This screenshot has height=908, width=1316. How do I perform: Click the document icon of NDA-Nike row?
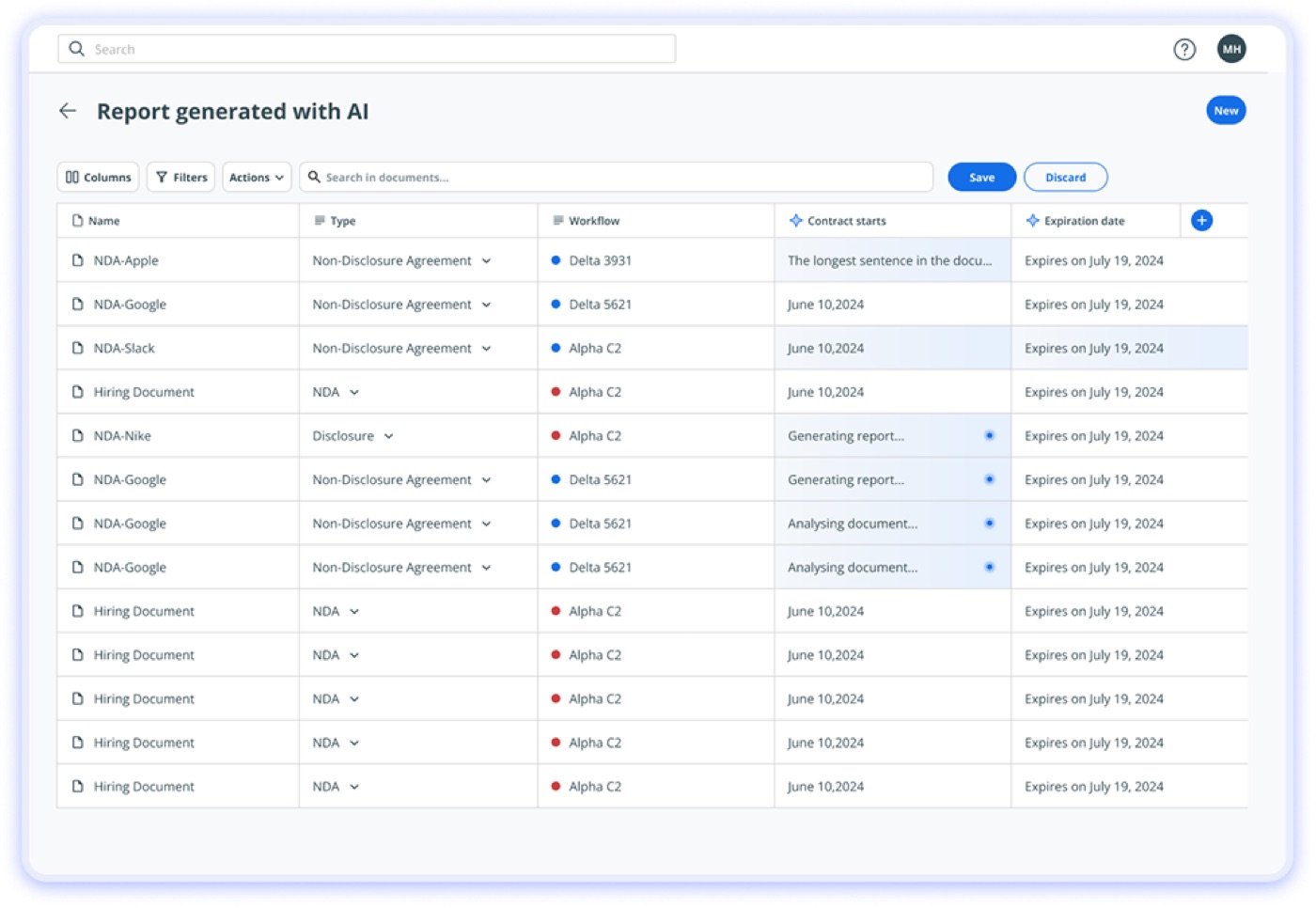pyautogui.click(x=78, y=436)
